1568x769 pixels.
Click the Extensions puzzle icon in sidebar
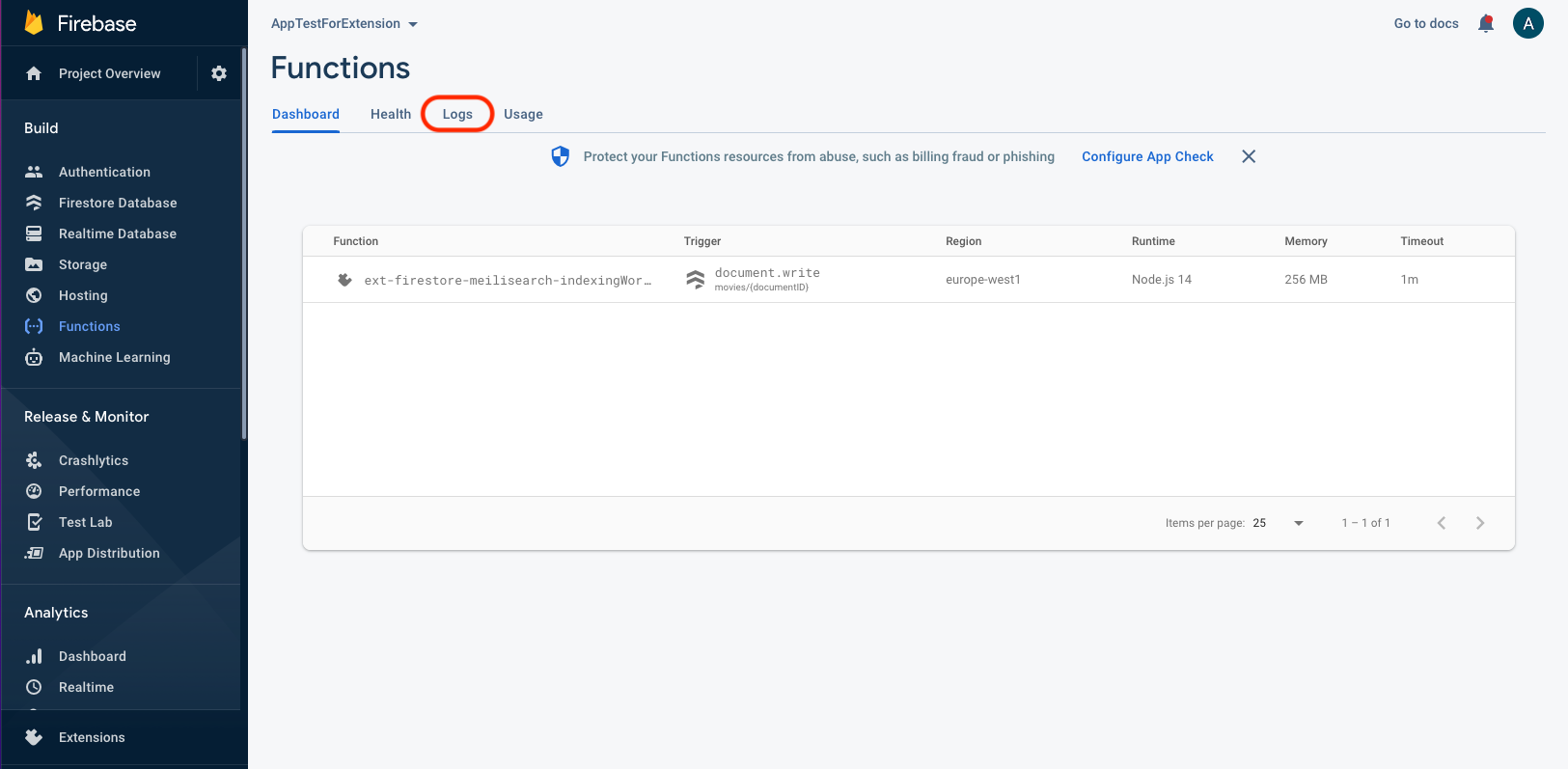point(34,737)
